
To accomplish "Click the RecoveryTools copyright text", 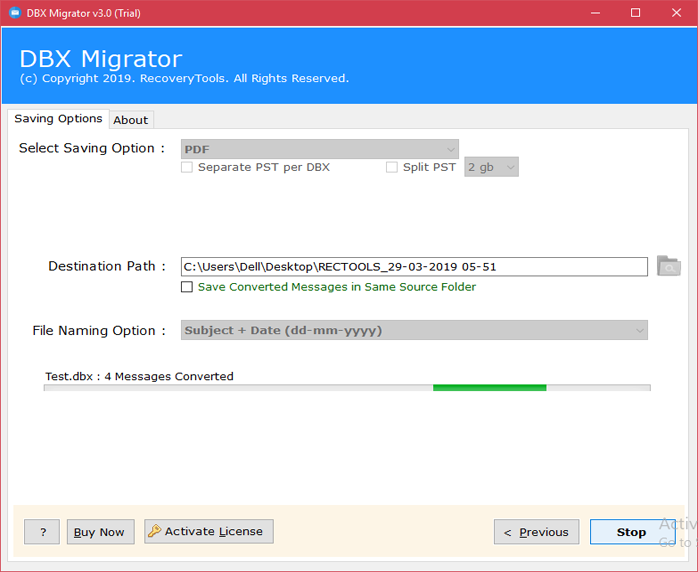I will (x=184, y=78).
